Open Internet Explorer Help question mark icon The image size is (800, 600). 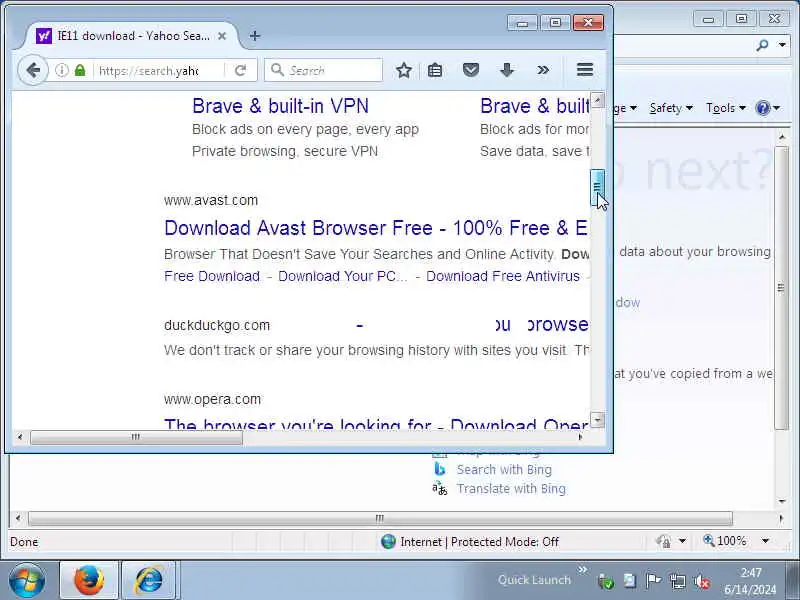(x=763, y=108)
